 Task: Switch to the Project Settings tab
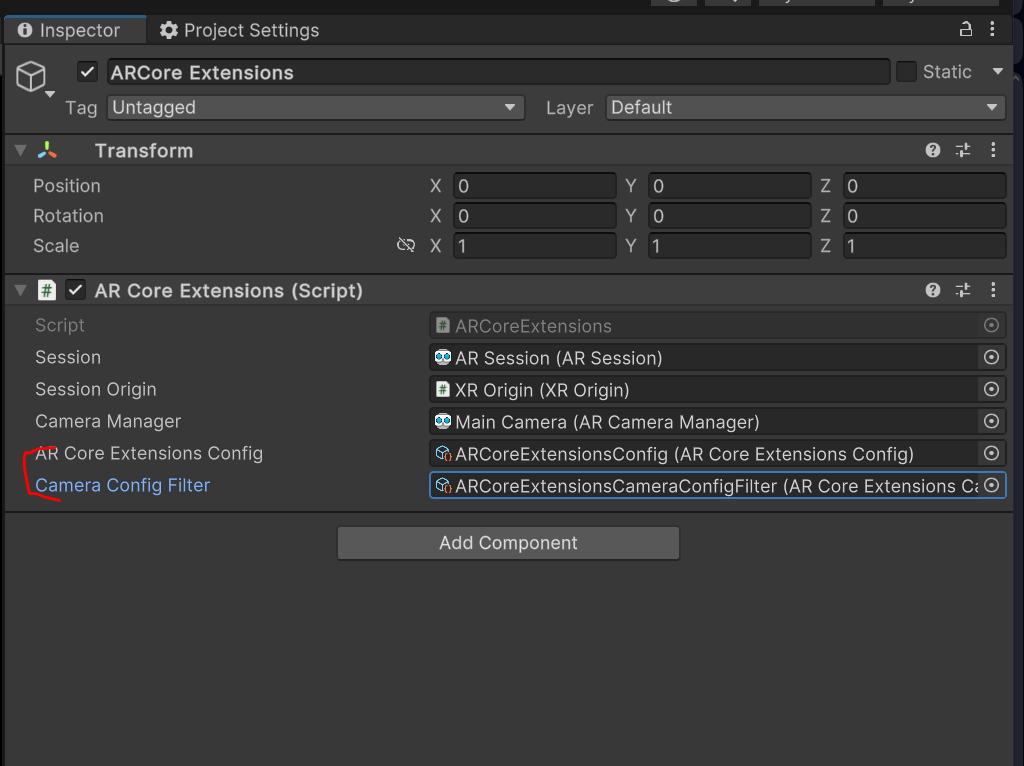[239, 30]
